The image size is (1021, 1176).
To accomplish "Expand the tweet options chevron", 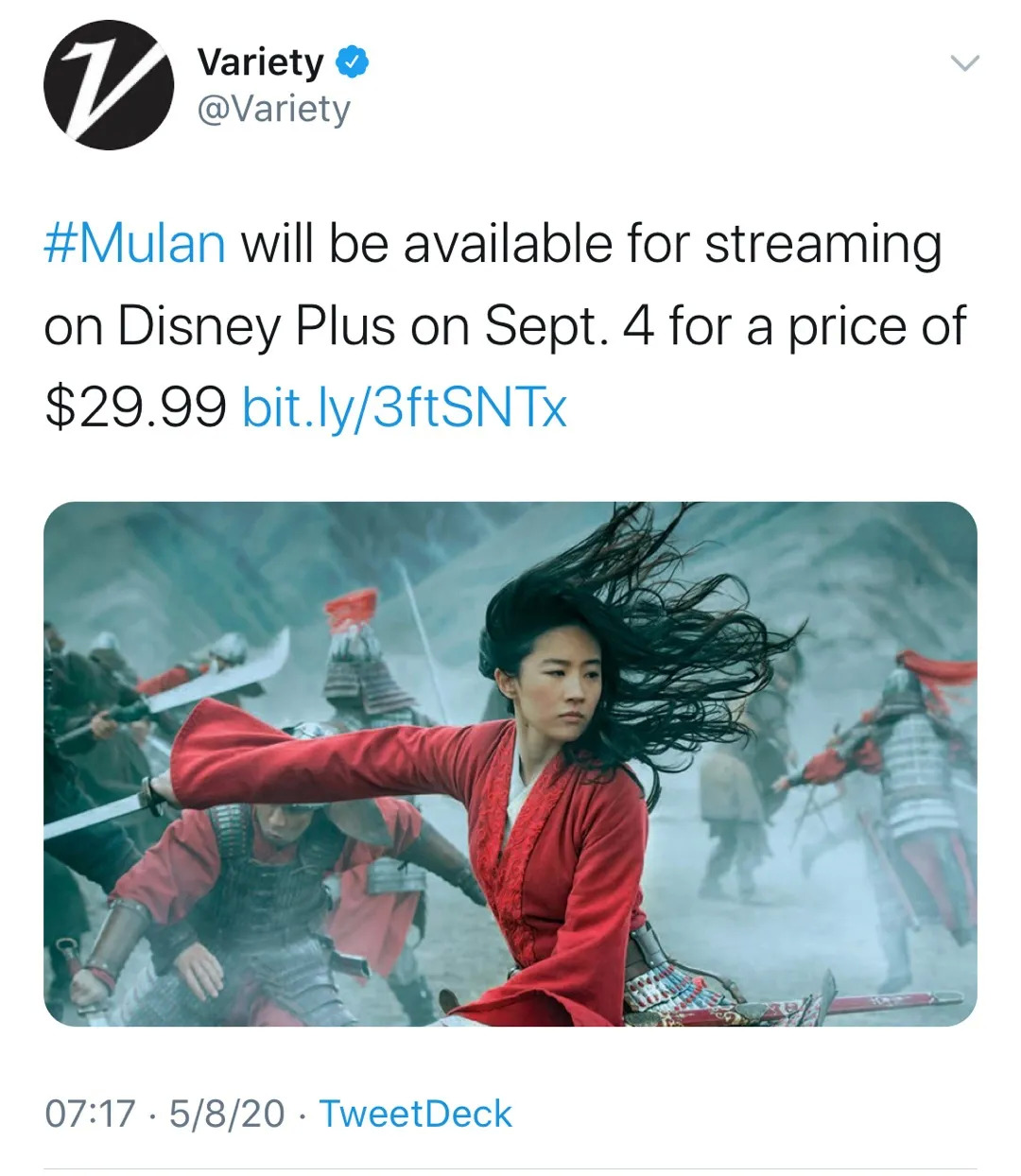I will tap(963, 63).
